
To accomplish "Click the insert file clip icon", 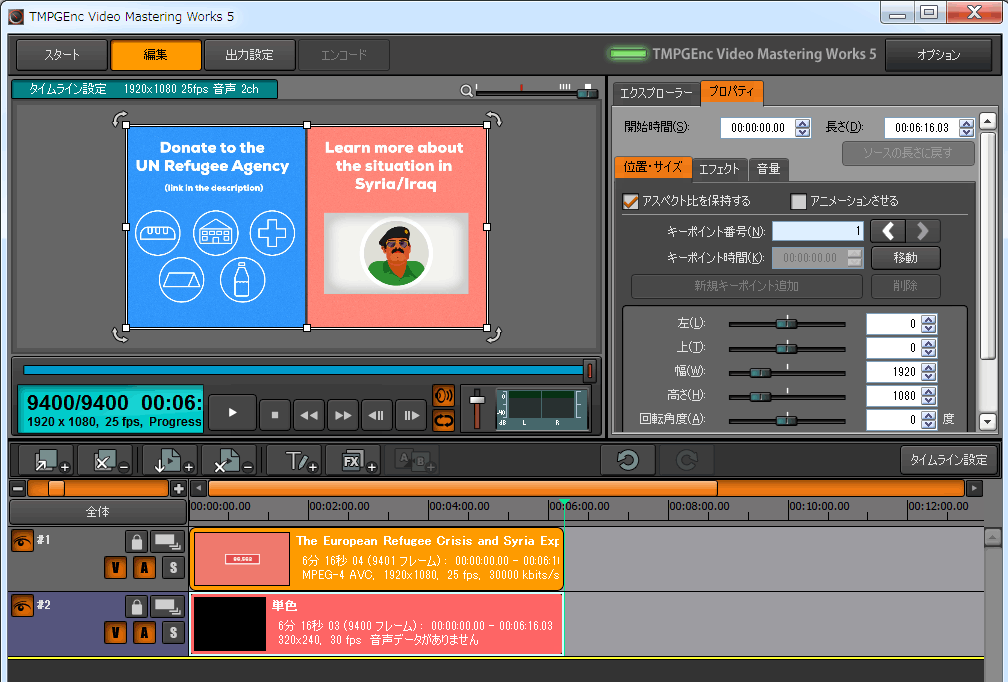I will coord(169,460).
